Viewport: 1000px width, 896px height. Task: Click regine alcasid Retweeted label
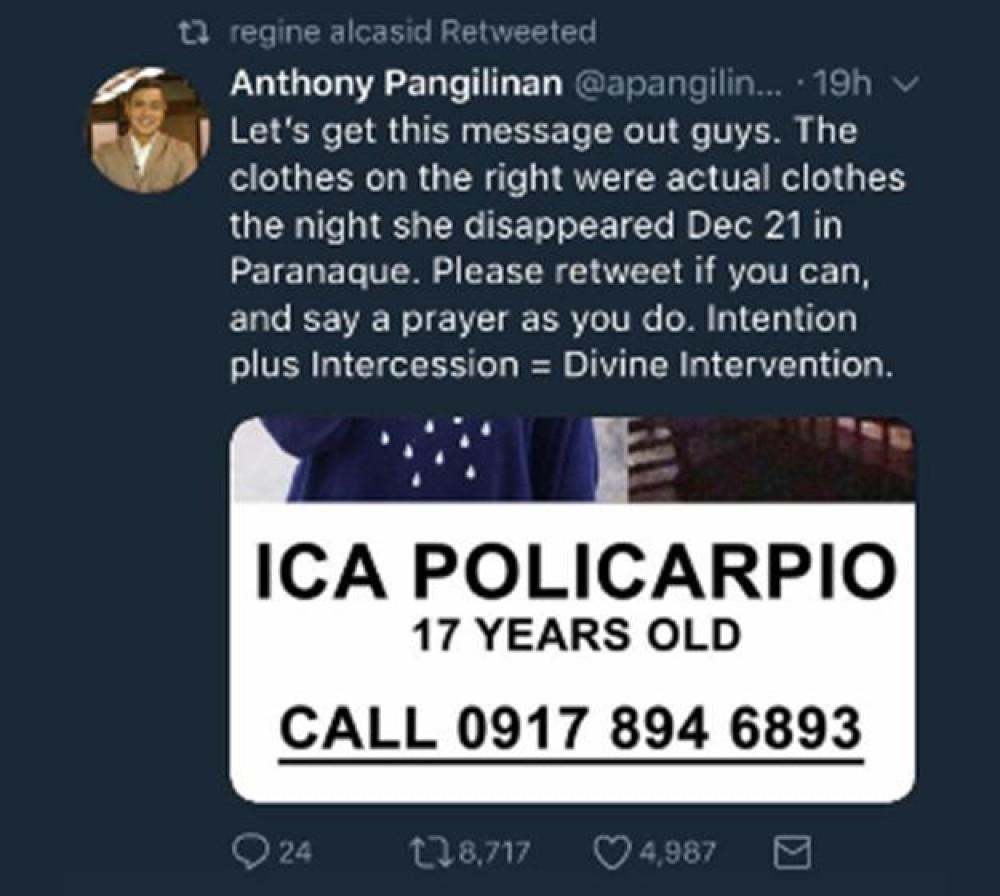click(x=412, y=32)
